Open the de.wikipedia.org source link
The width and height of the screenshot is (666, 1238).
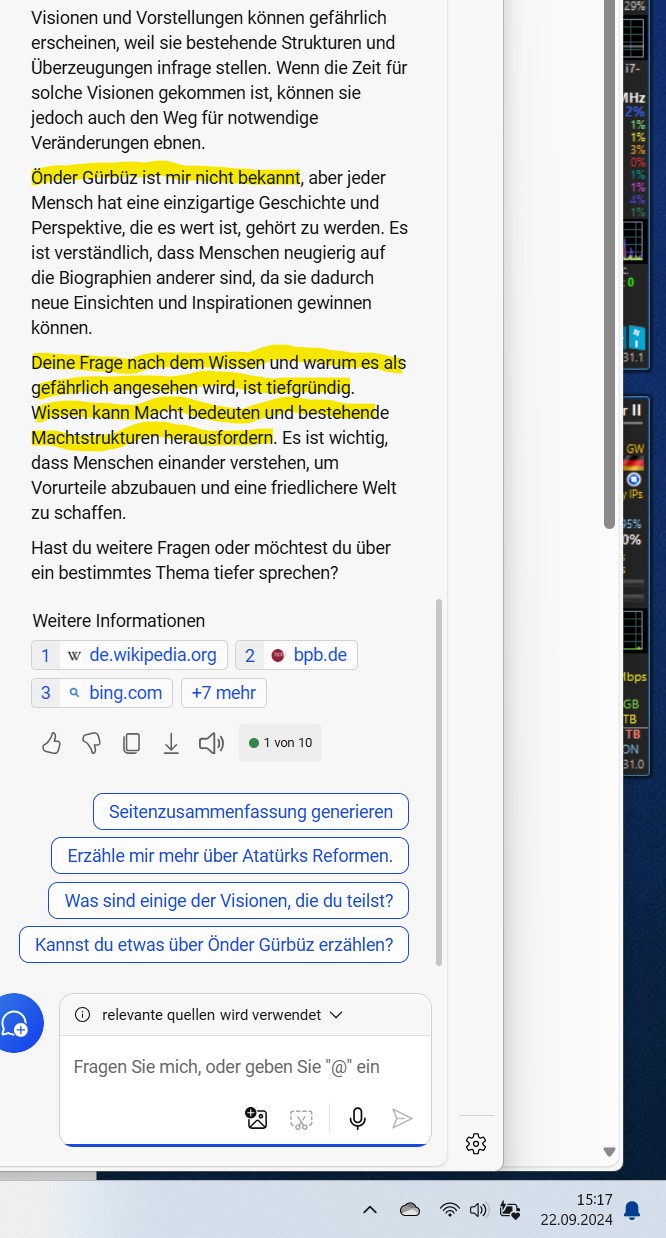(130, 655)
